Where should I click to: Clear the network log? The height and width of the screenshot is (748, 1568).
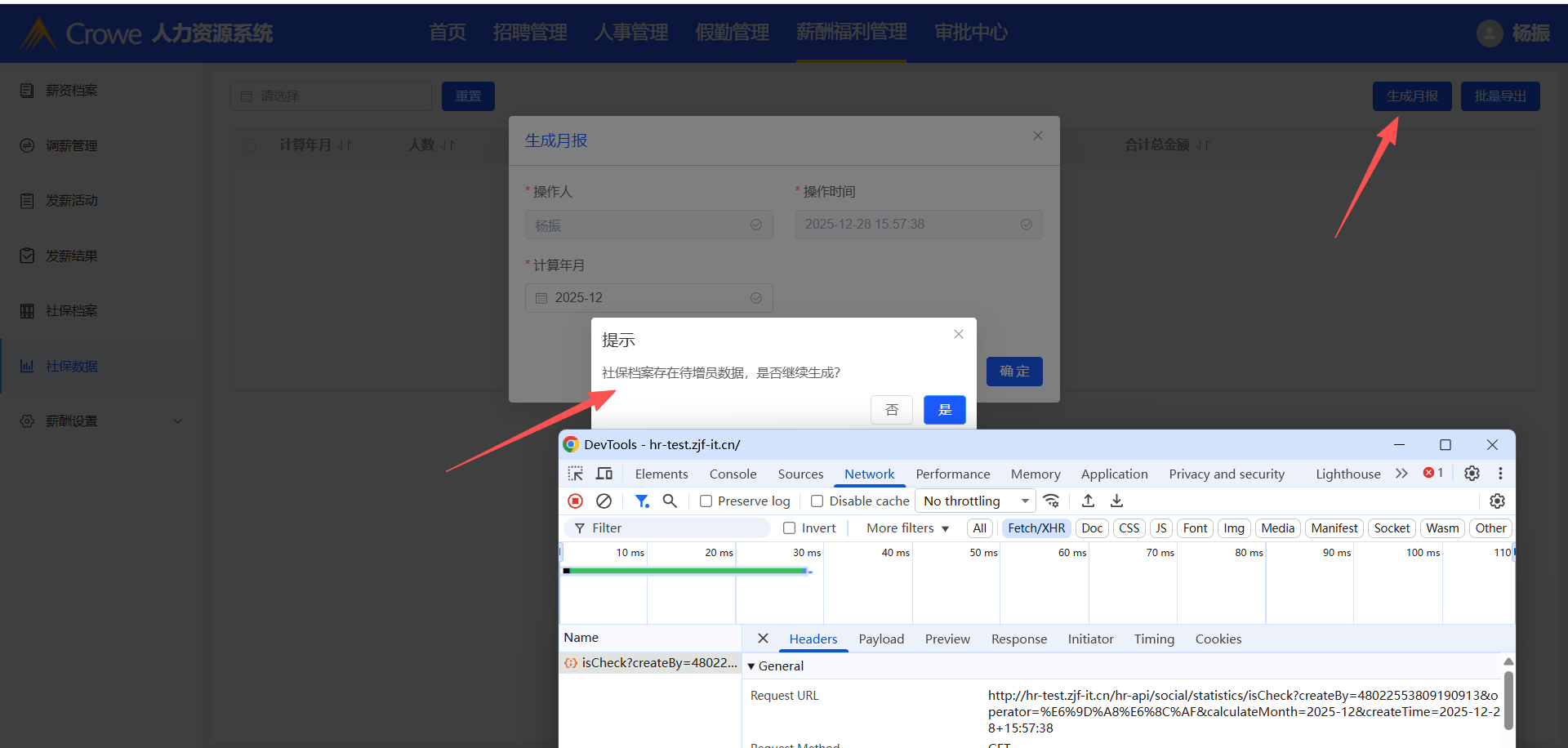pos(604,501)
